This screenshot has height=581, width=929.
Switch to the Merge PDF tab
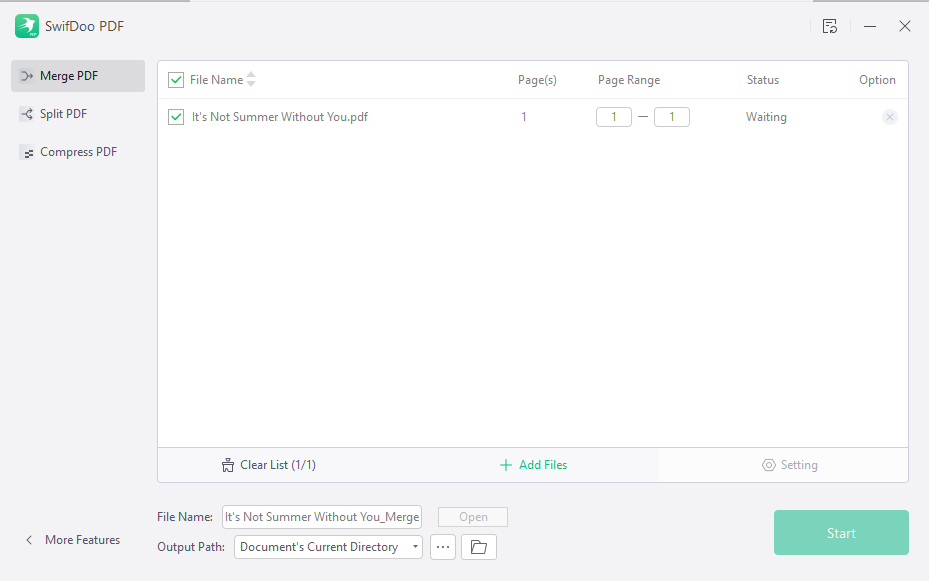pos(78,76)
